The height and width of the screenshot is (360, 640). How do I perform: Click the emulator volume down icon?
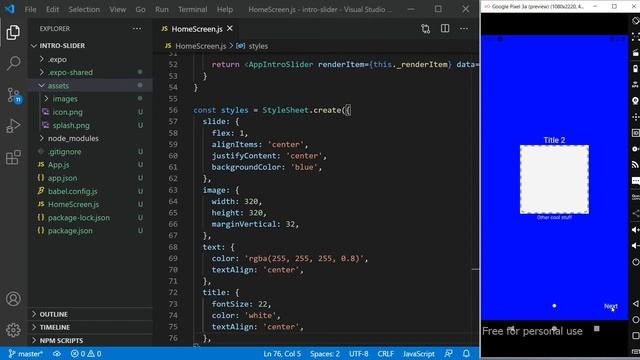point(635,246)
